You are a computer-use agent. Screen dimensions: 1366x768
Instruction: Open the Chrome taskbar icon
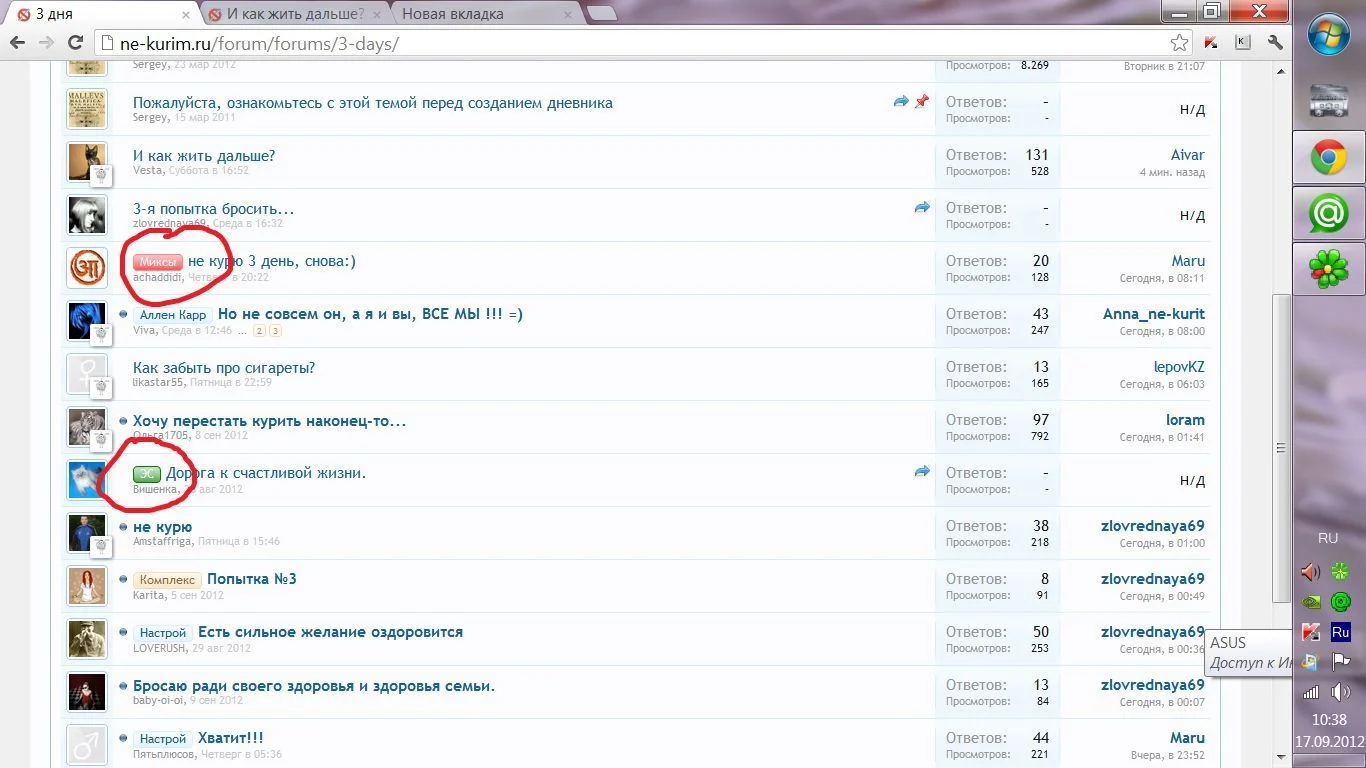coord(1329,157)
